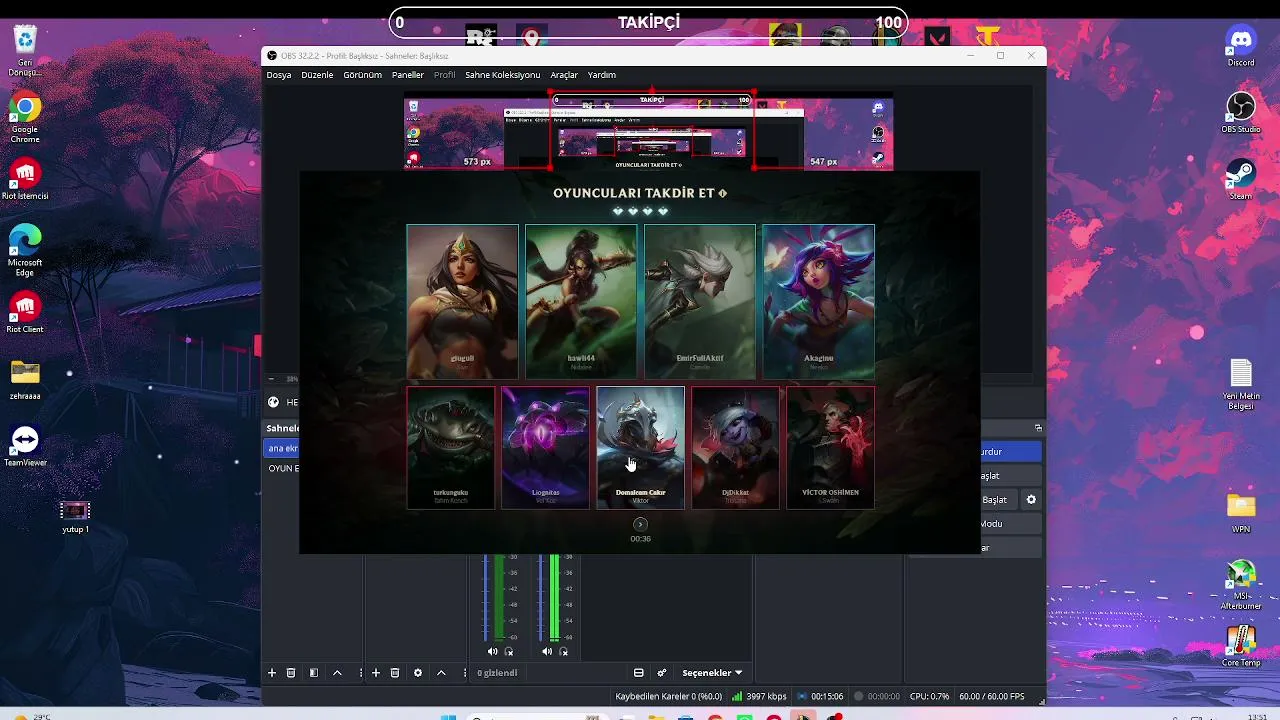Open the Paneller menu
This screenshot has width=1280, height=720.
point(408,75)
